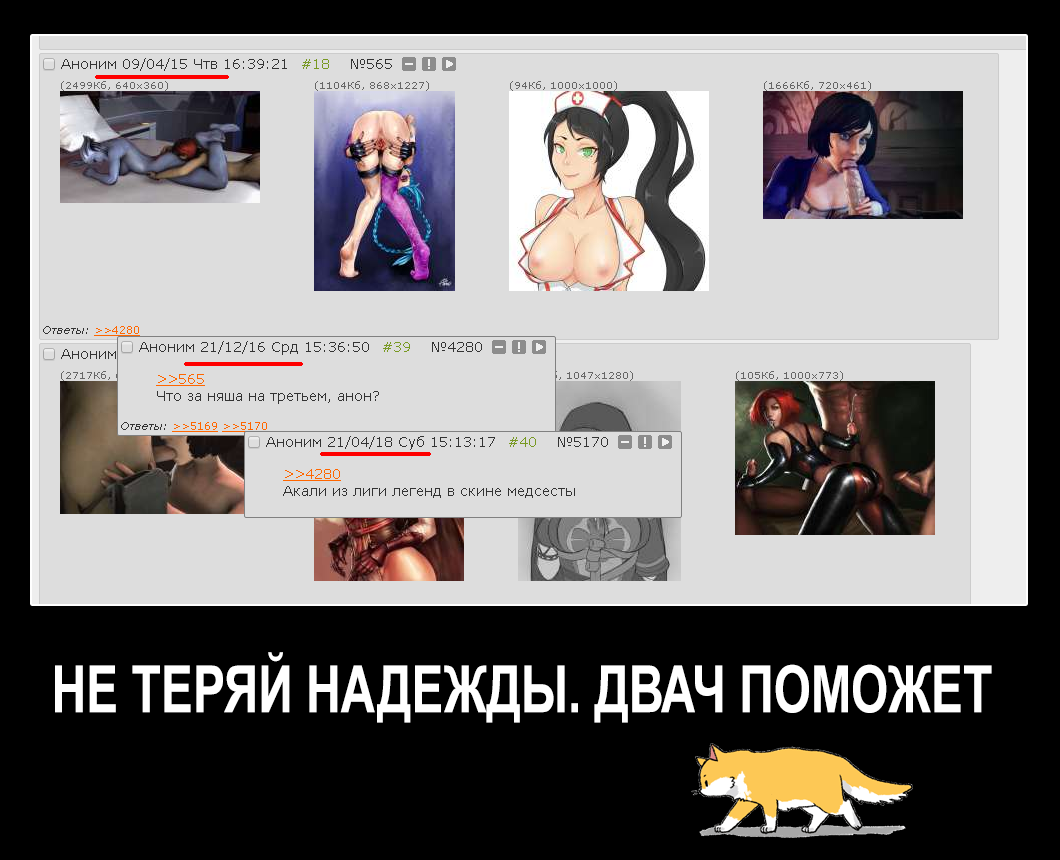Tick the checkbox of the post below №565
Viewport: 1060px width, 860px height.
click(x=49, y=354)
